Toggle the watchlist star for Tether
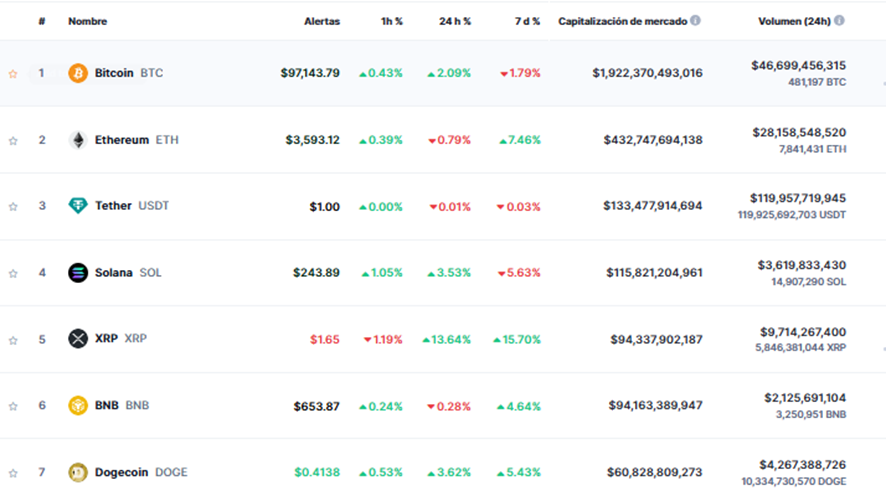Image resolution: width=886 pixels, height=501 pixels. 13,207
